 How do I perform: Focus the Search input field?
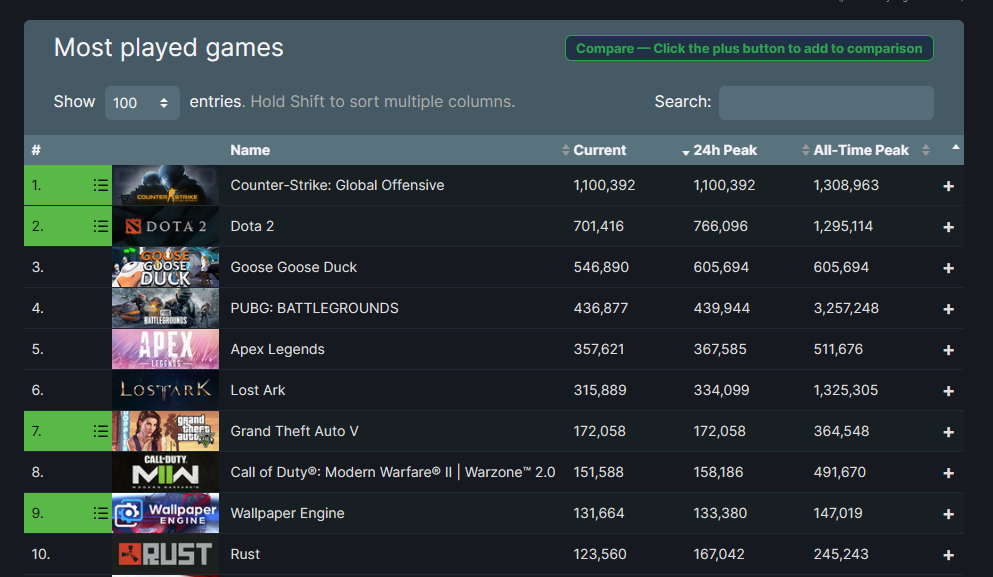[826, 103]
